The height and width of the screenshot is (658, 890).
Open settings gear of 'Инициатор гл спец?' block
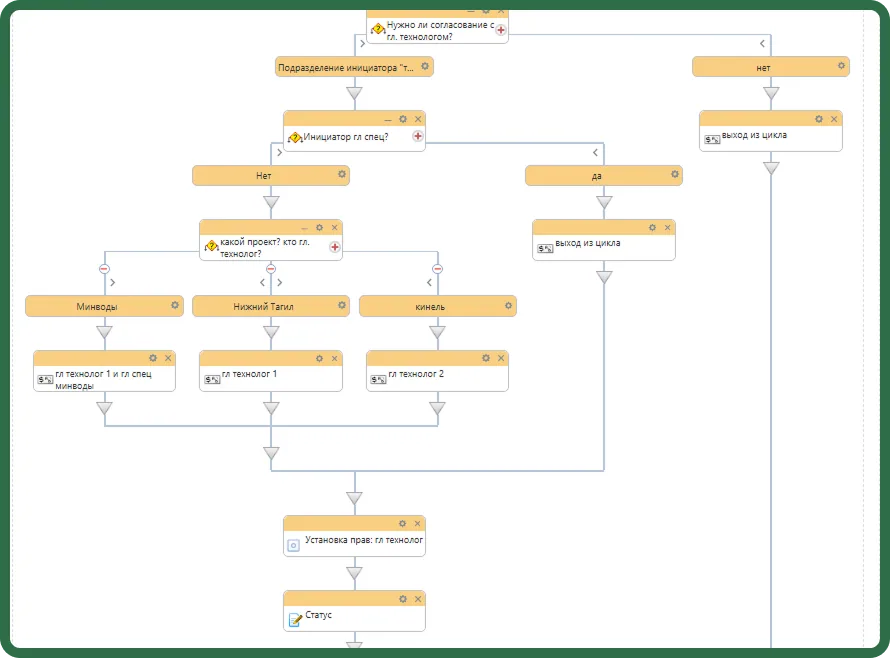[x=403, y=119]
